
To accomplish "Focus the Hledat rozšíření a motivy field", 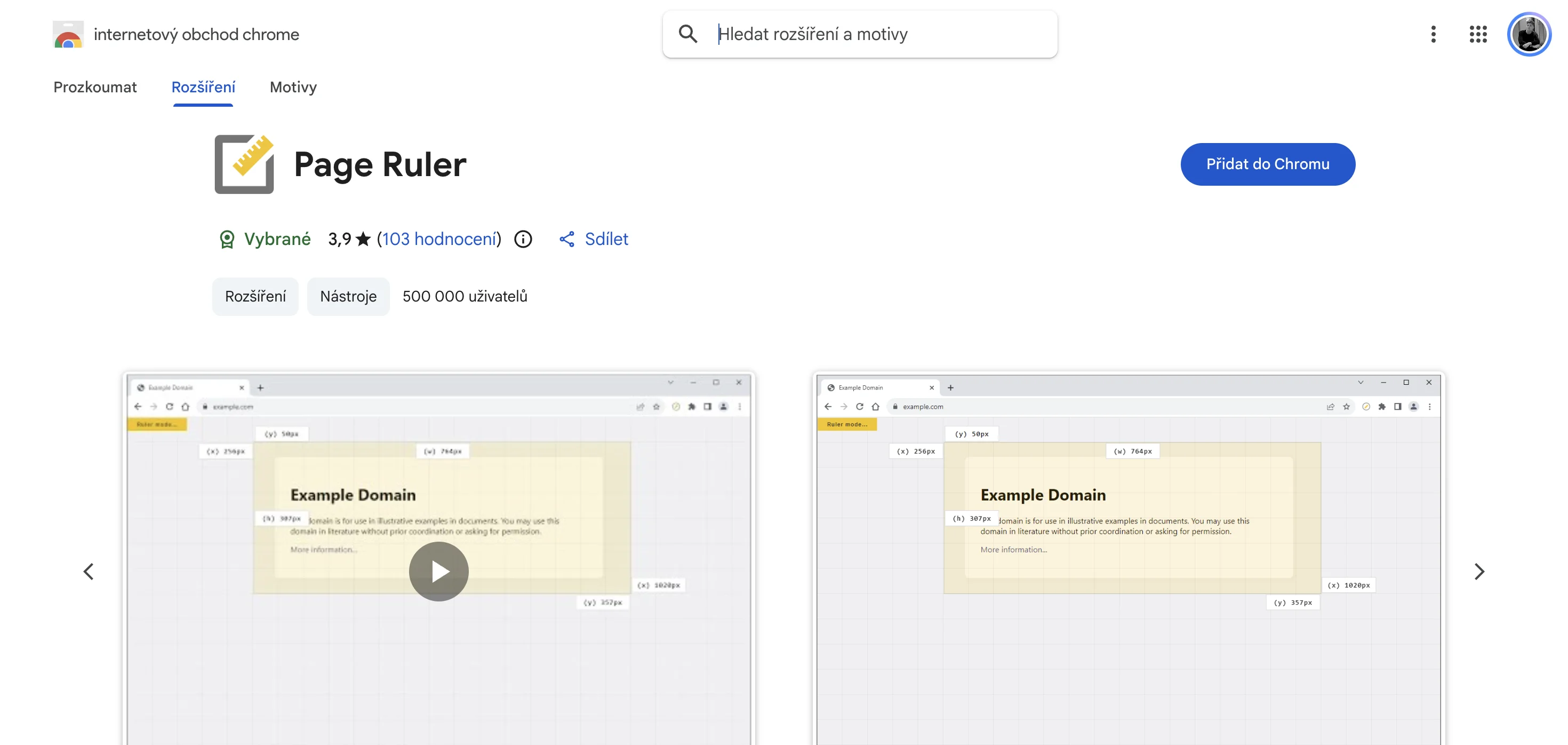I will (860, 34).
